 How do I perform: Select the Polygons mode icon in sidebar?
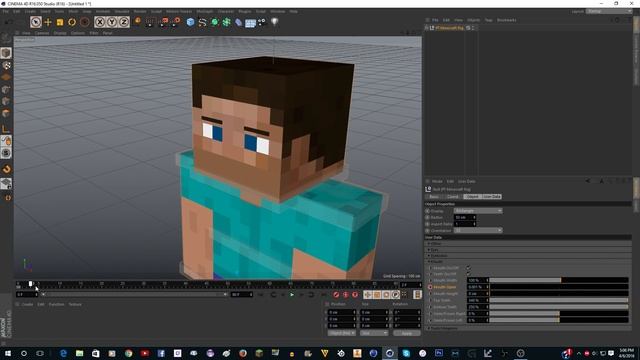point(6,113)
